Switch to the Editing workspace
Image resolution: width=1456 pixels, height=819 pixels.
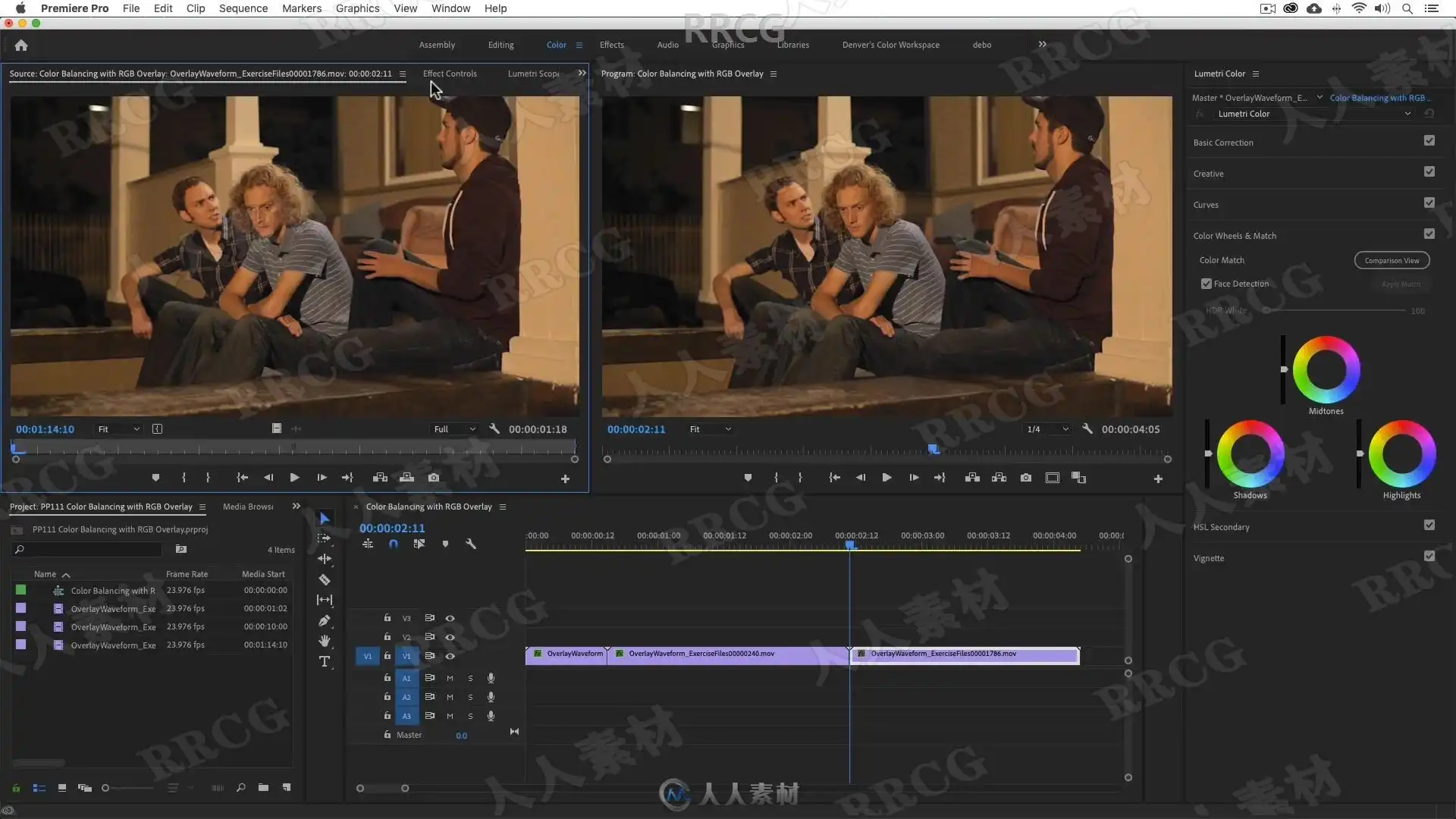tap(500, 45)
